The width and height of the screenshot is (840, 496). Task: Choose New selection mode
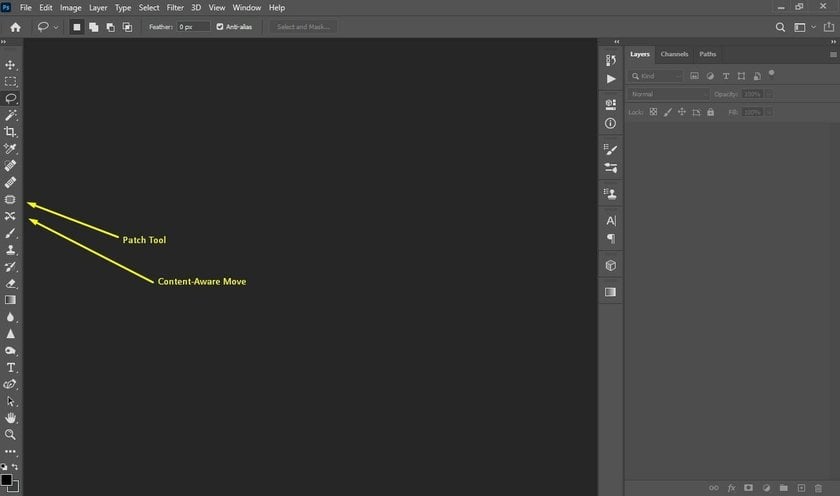click(77, 27)
